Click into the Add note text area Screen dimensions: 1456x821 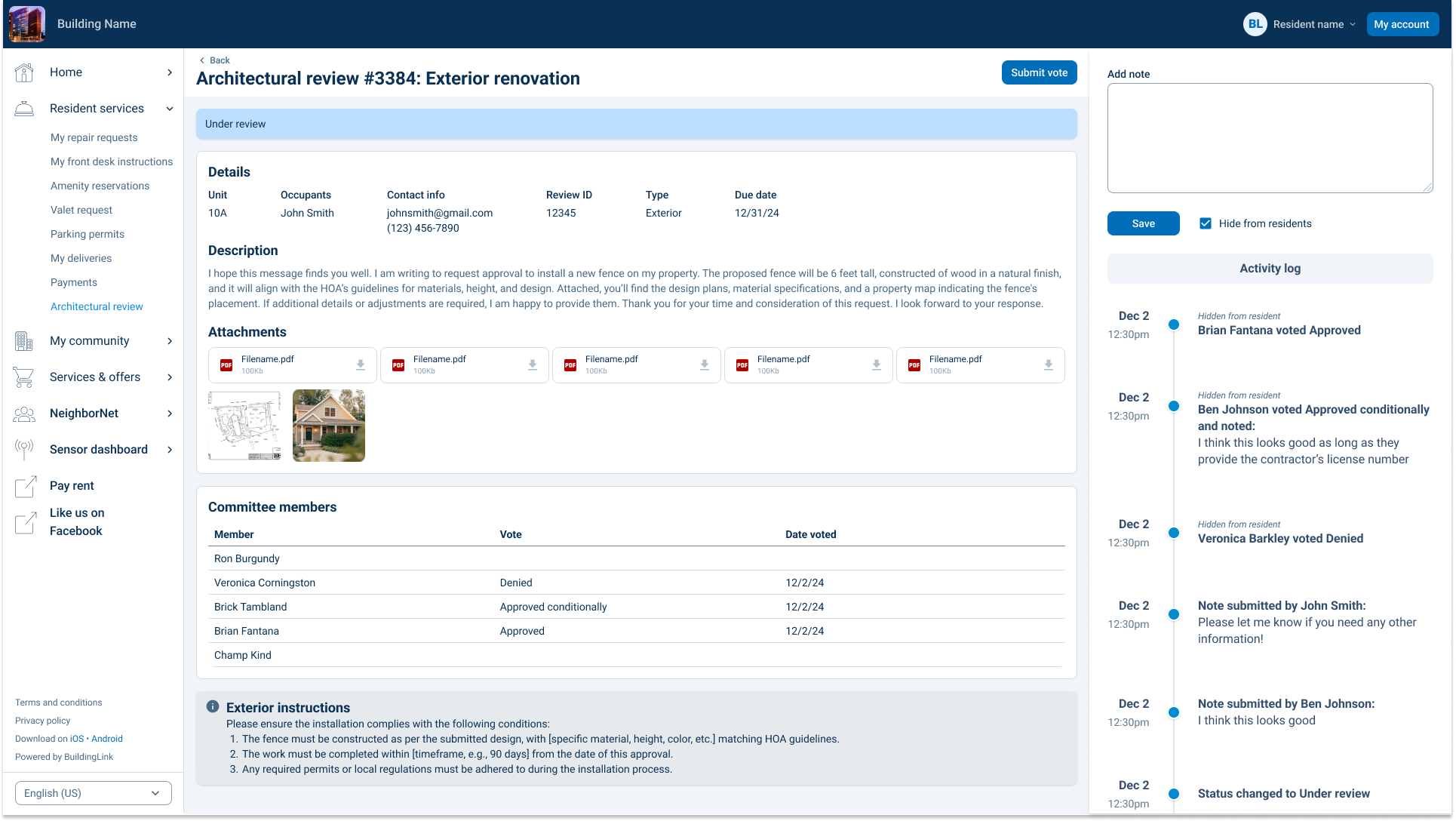pos(1270,138)
